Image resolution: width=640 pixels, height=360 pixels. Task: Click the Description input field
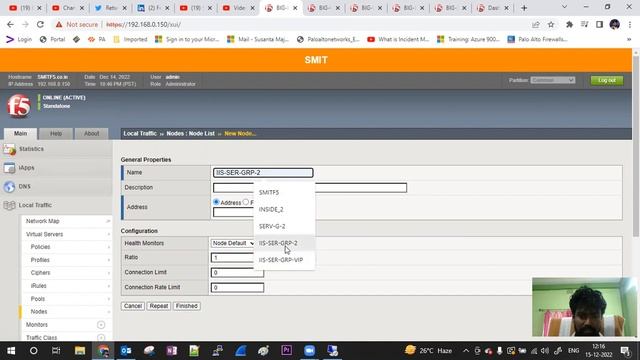tap(310, 188)
